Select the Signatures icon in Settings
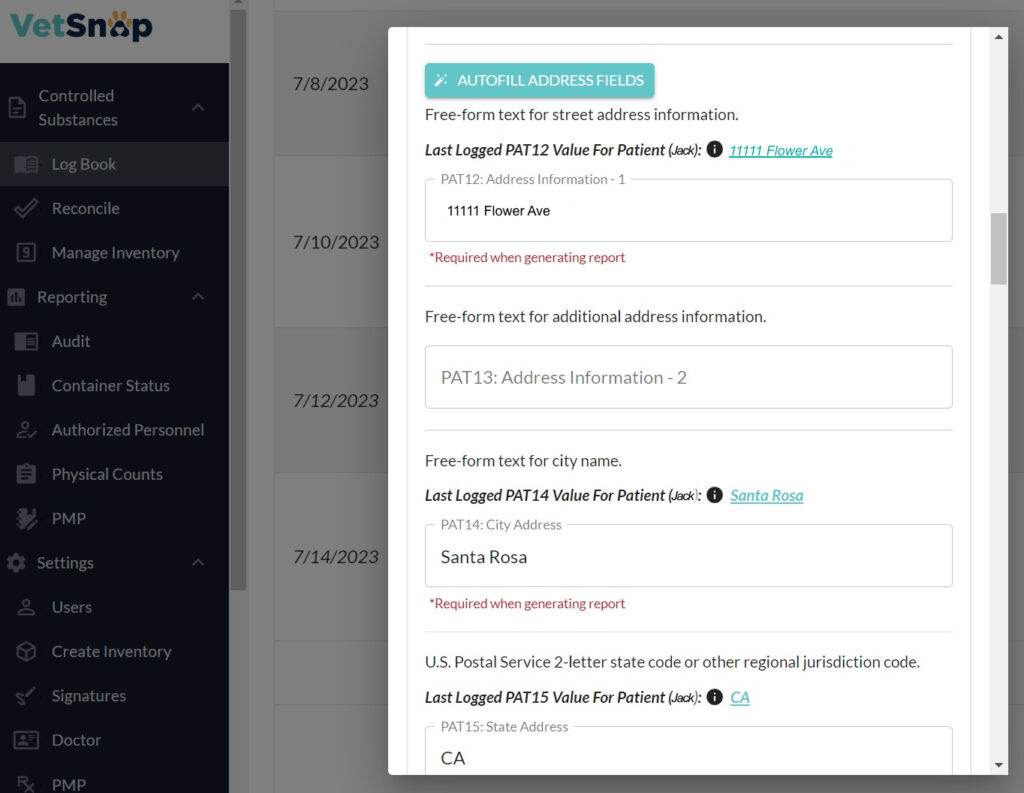The width and height of the screenshot is (1024, 793). point(24,695)
